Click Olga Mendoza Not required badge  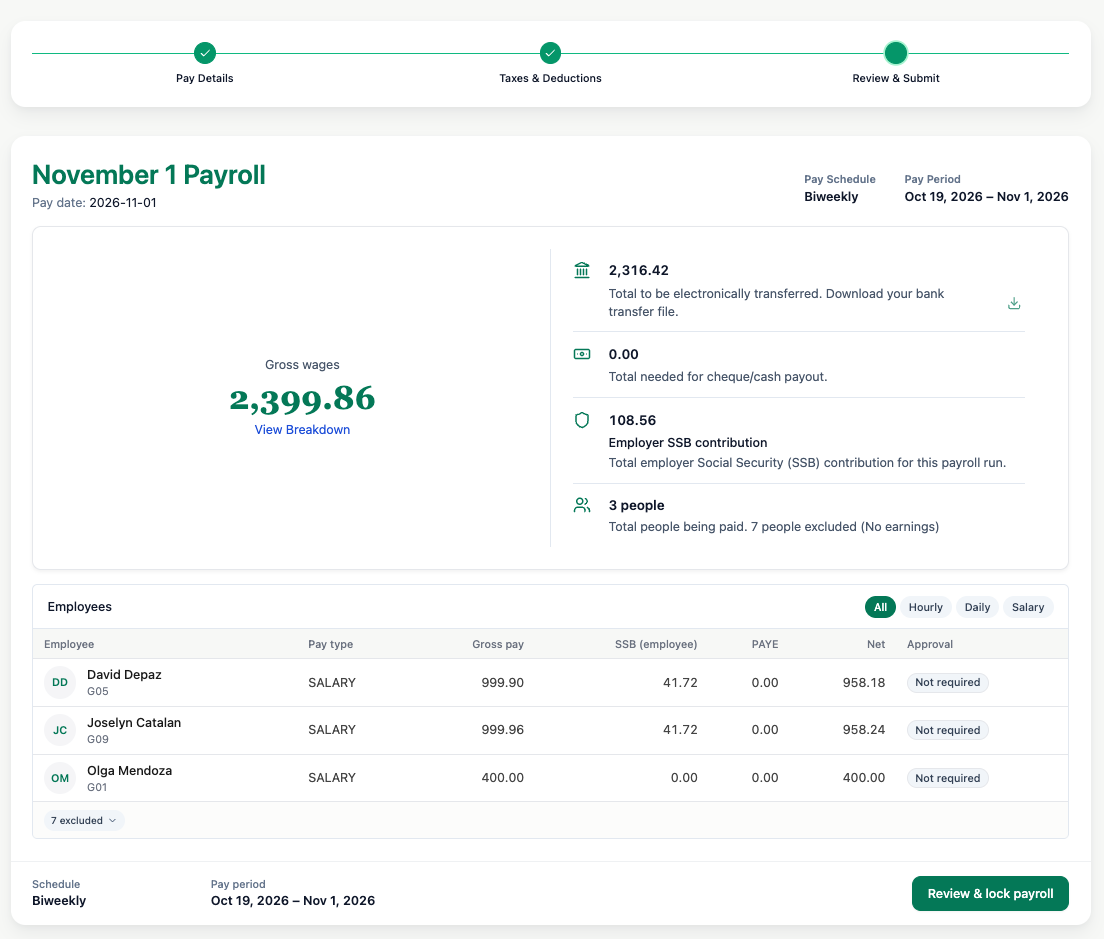point(948,778)
